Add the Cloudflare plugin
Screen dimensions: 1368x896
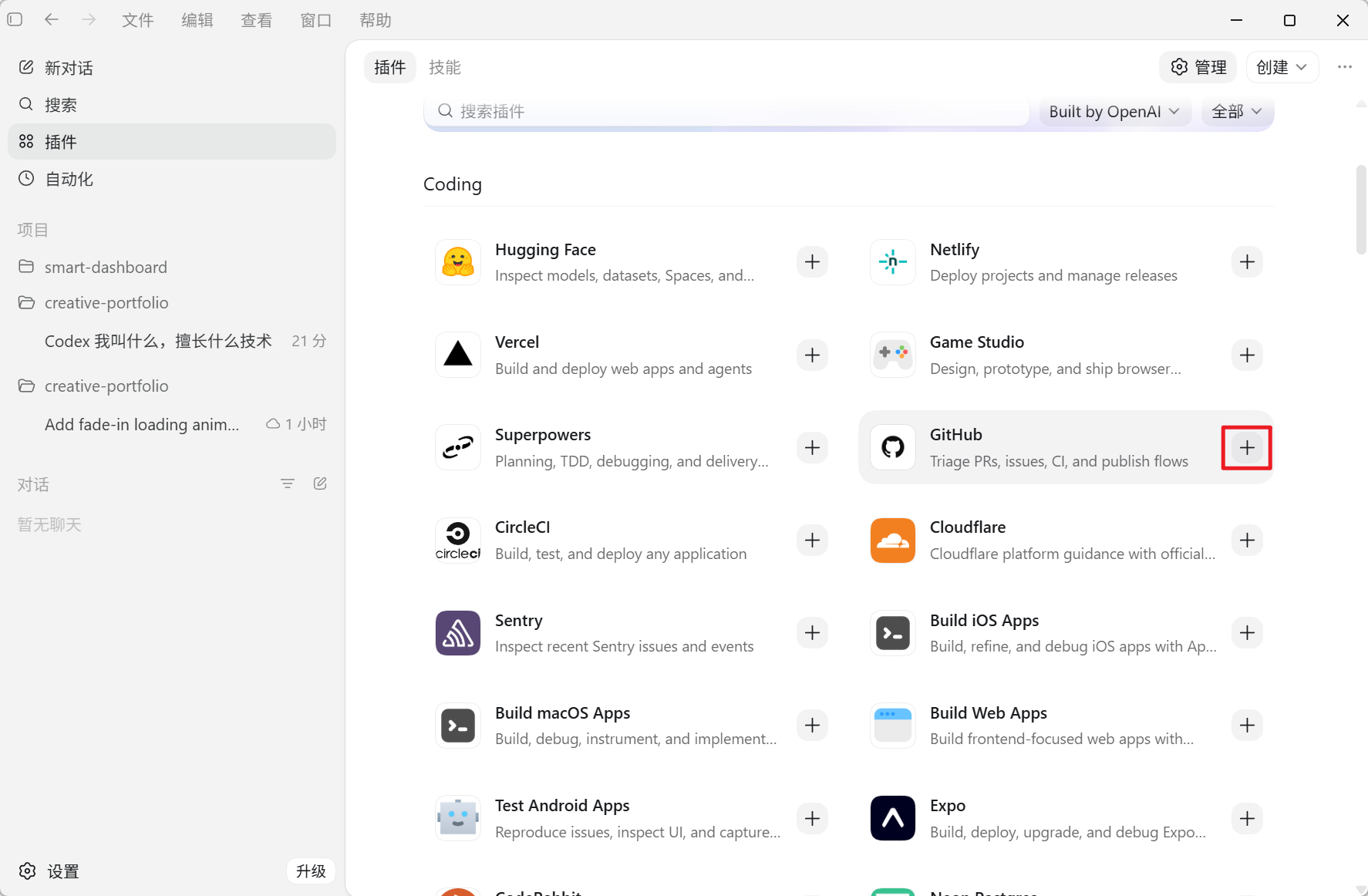[1247, 540]
